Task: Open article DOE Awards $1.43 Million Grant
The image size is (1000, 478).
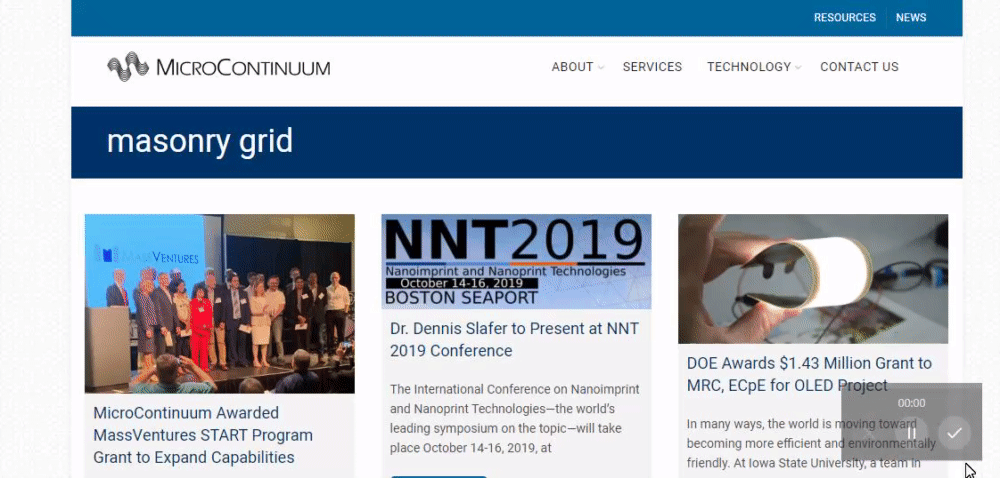Action: 809,374
